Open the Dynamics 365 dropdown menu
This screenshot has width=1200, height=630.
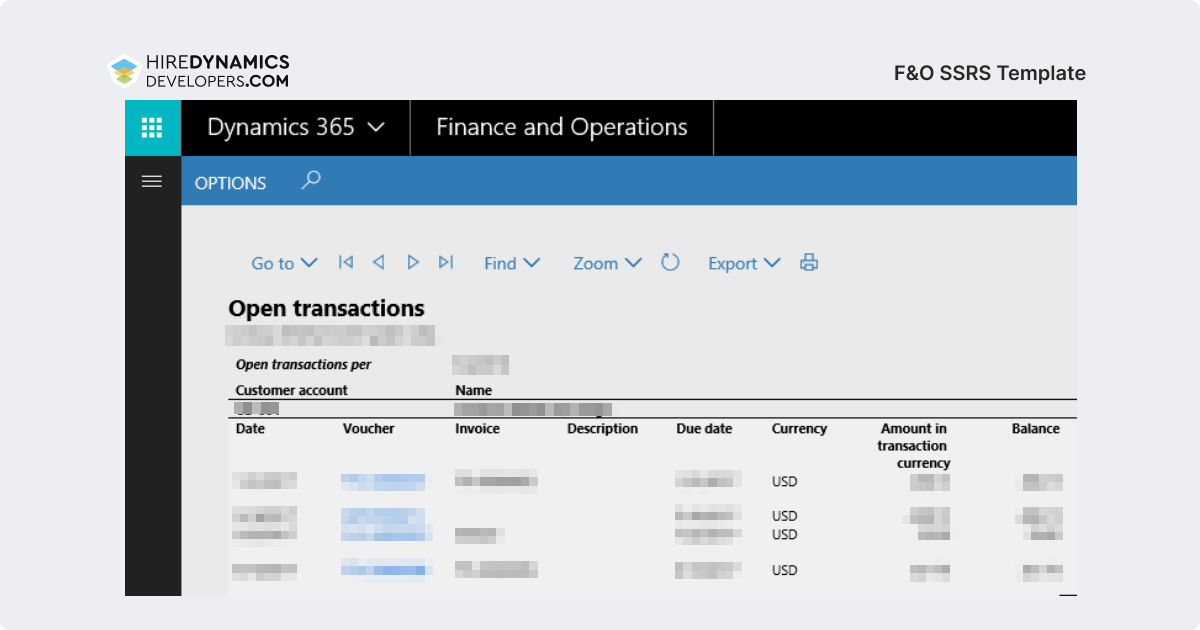pos(296,127)
